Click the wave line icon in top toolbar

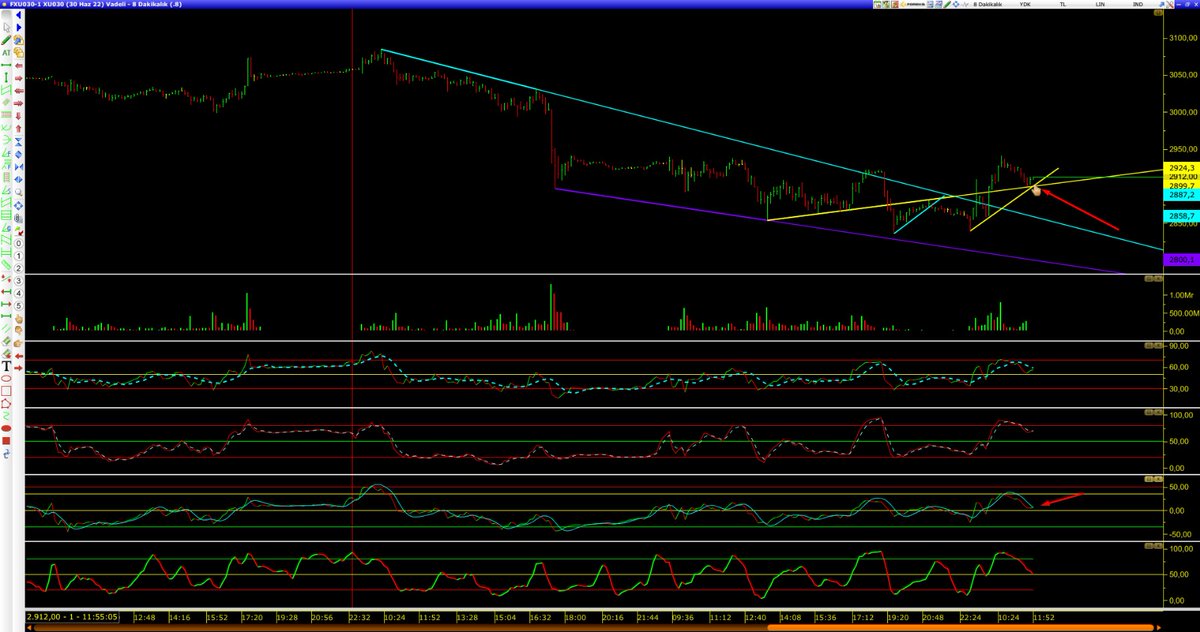coord(965,5)
